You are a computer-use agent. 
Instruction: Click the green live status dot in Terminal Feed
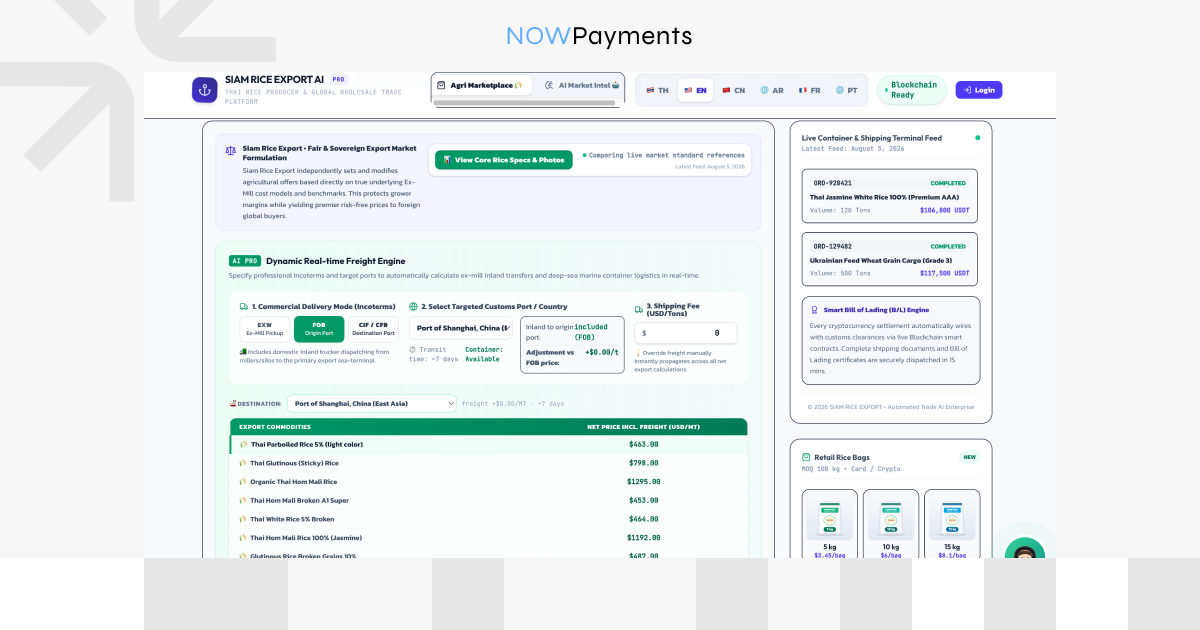pyautogui.click(x=978, y=138)
